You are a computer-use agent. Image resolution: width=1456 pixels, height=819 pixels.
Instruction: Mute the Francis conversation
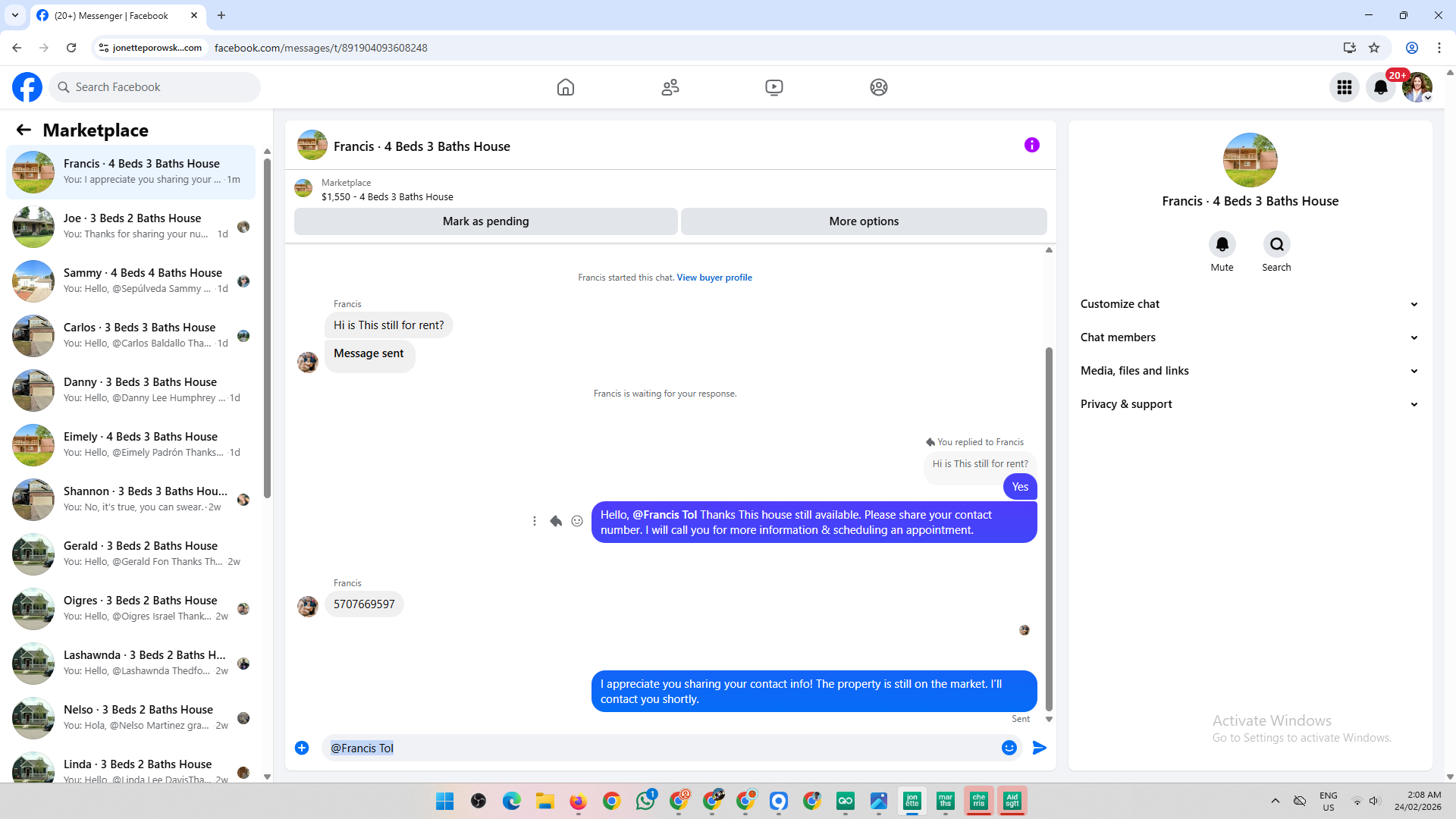[x=1222, y=244]
